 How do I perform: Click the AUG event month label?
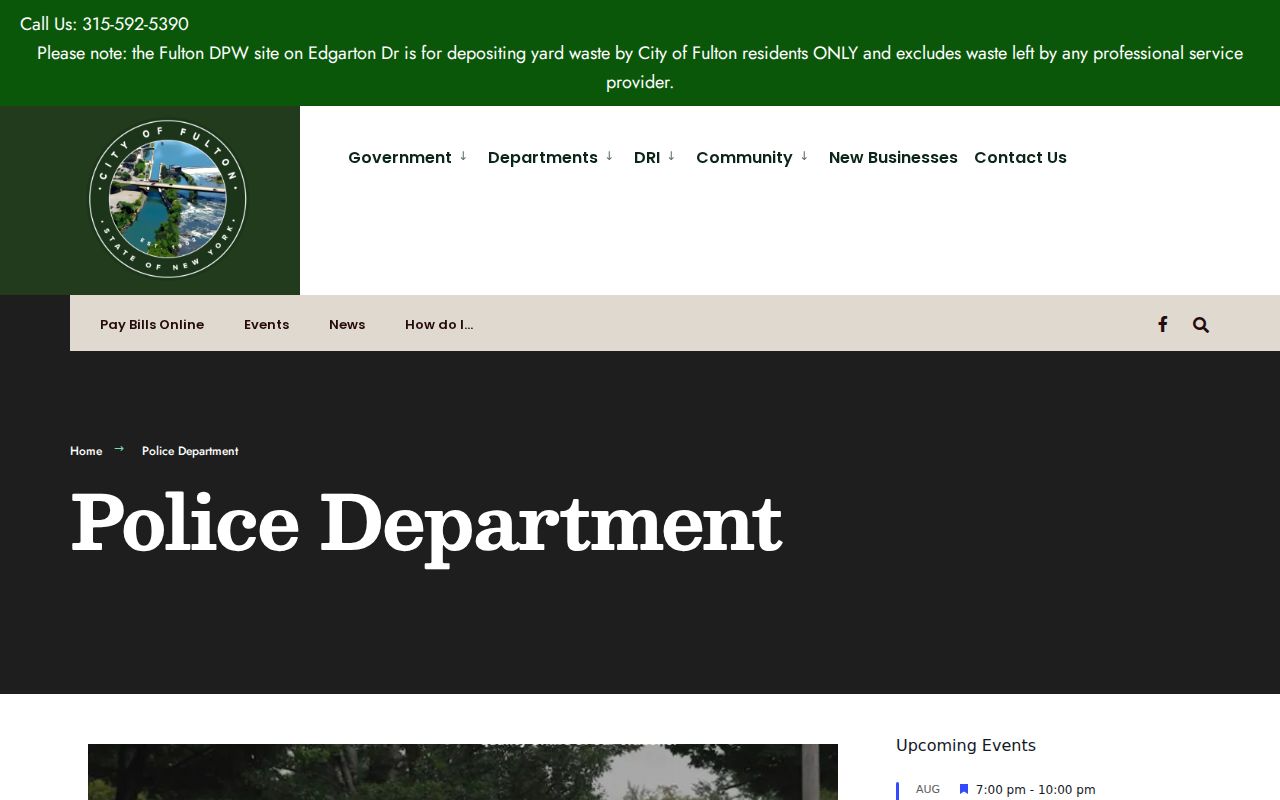tap(928, 789)
